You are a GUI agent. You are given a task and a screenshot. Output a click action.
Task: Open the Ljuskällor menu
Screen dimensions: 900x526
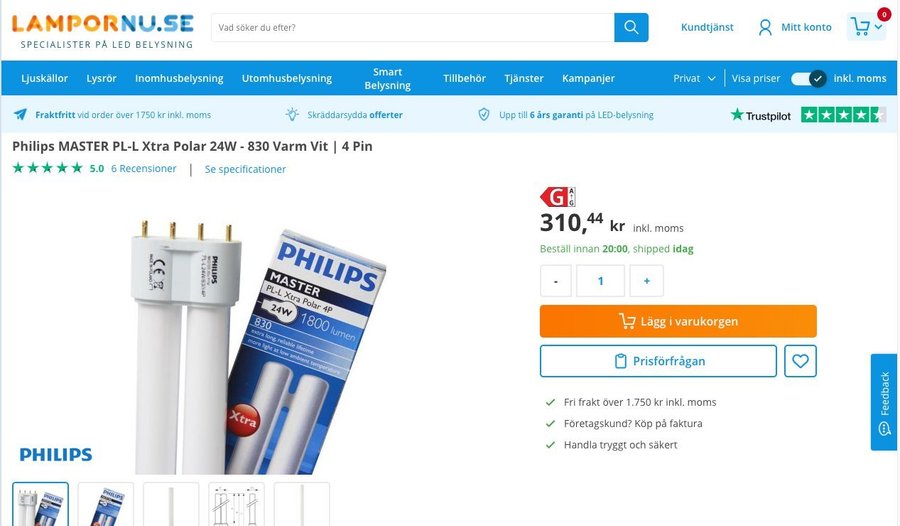(44, 78)
